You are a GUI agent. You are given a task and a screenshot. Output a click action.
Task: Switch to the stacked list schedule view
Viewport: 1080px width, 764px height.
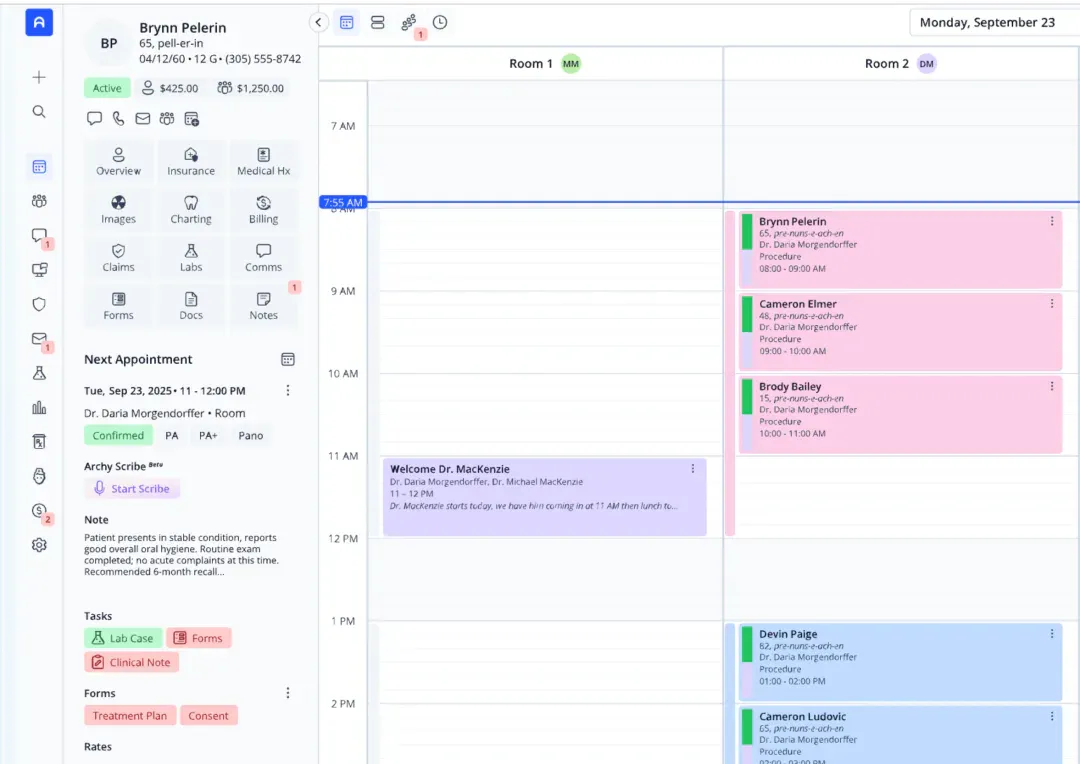click(x=377, y=22)
